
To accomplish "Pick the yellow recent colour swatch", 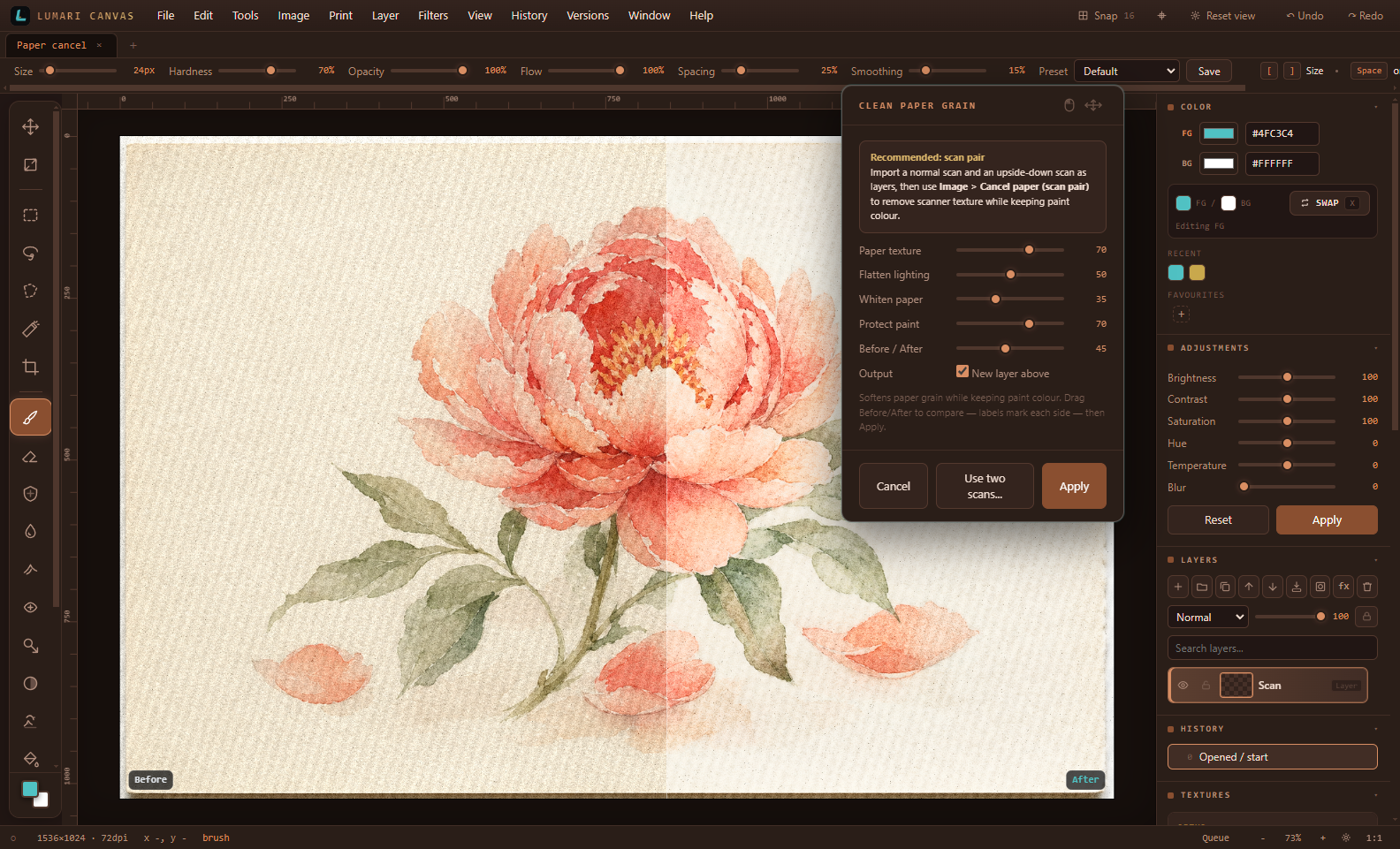I will click(1197, 273).
